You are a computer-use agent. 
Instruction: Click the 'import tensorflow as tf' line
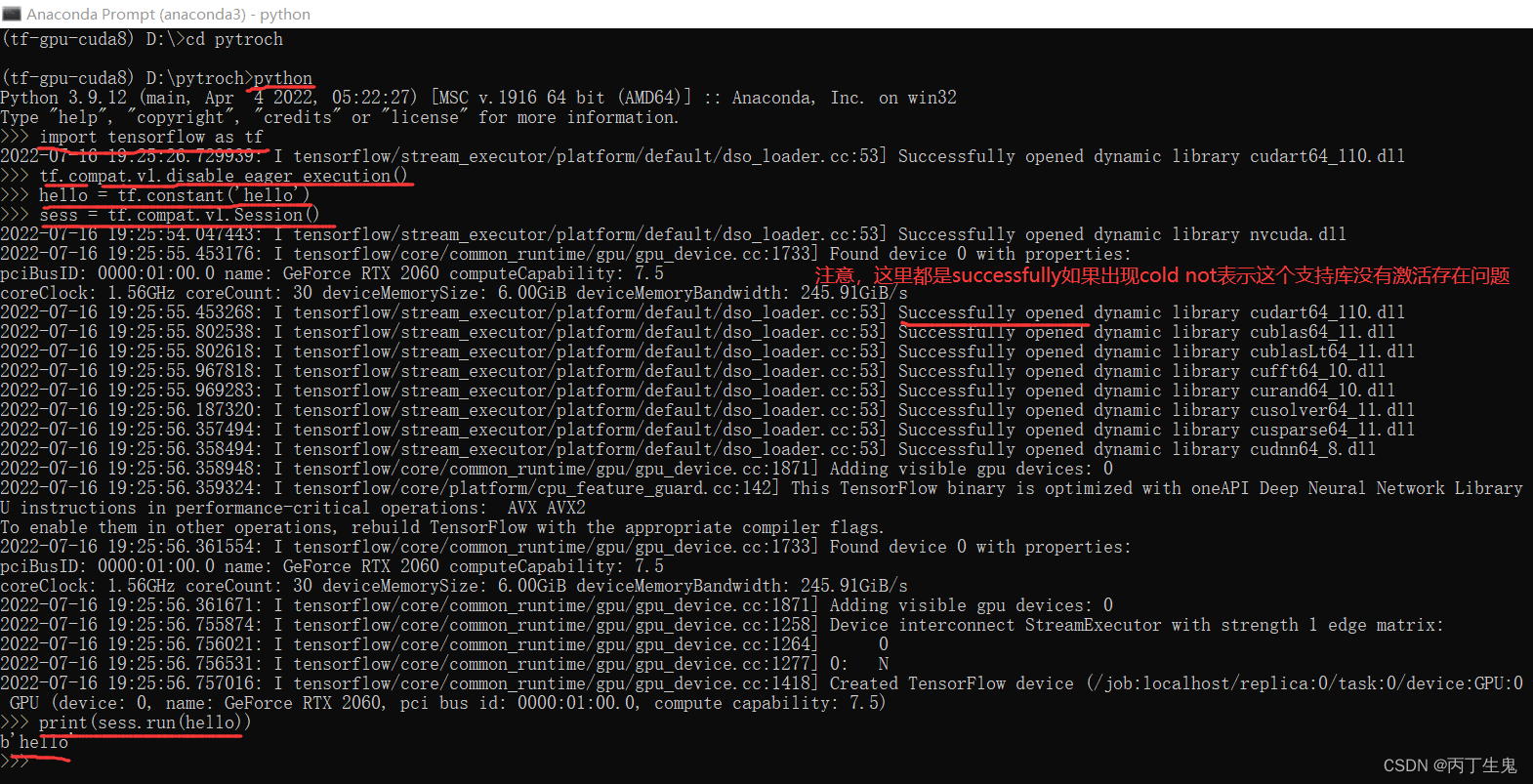pos(151,137)
